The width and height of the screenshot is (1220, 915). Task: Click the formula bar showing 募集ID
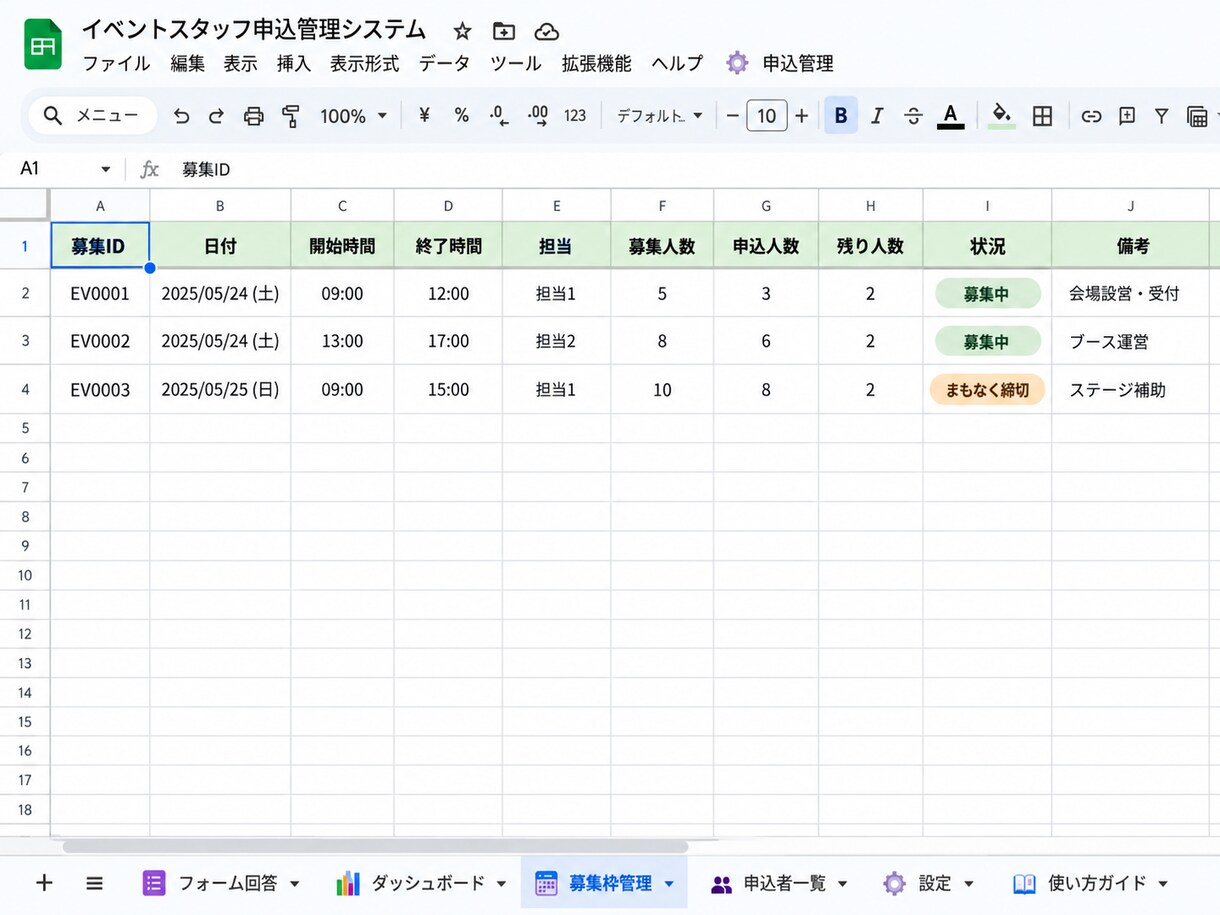coord(206,169)
